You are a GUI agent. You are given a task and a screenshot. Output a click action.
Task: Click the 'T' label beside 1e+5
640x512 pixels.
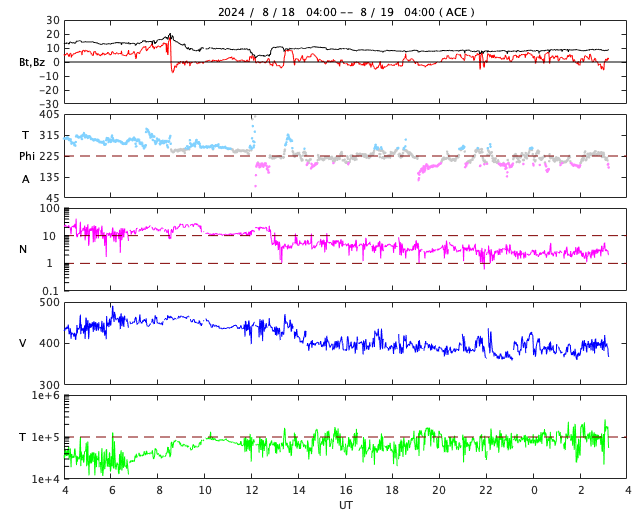pos(23,437)
